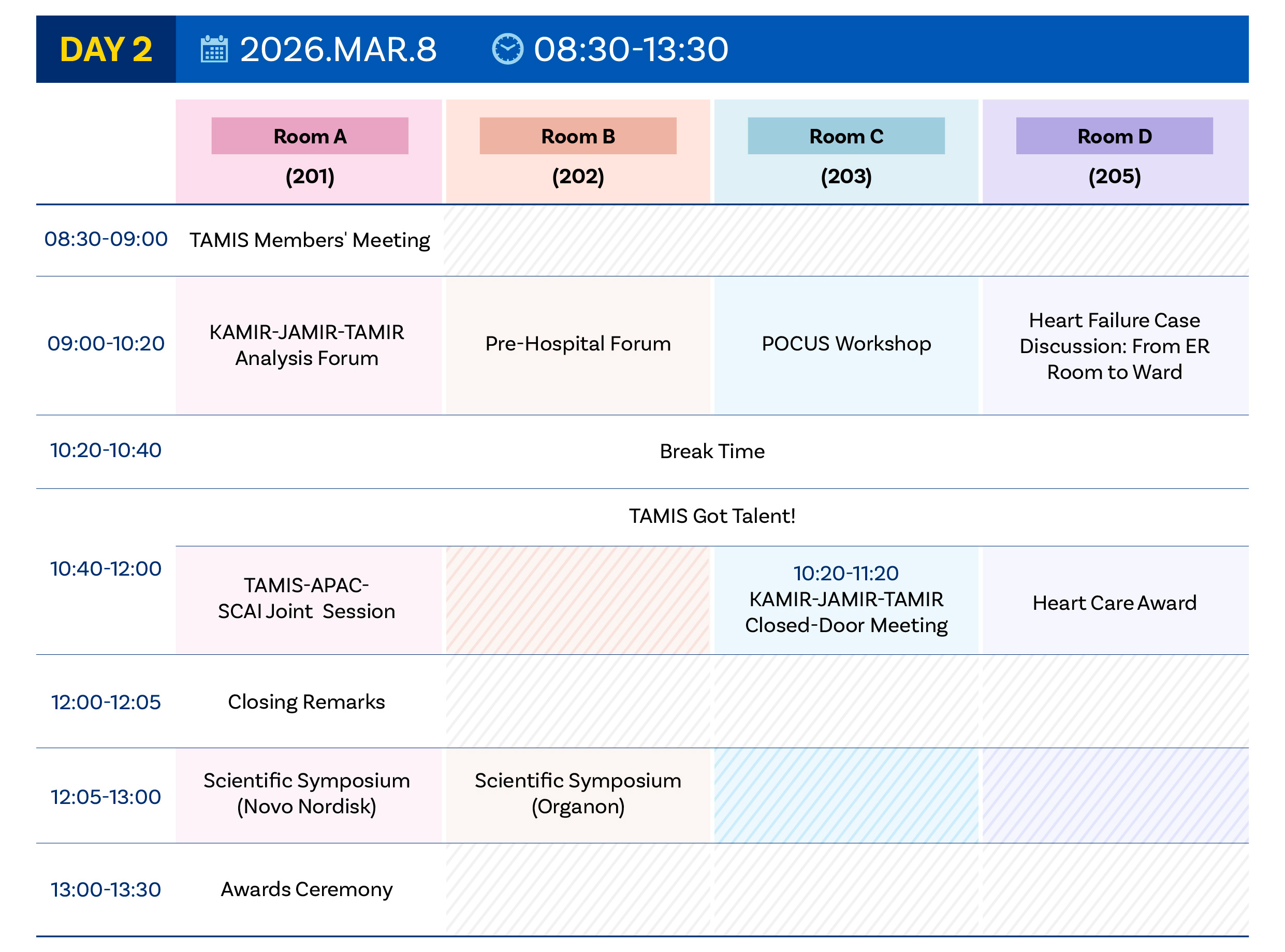This screenshot has width=1285, height=952.
Task: Click the clock icon beside the time
Action: [507, 49]
